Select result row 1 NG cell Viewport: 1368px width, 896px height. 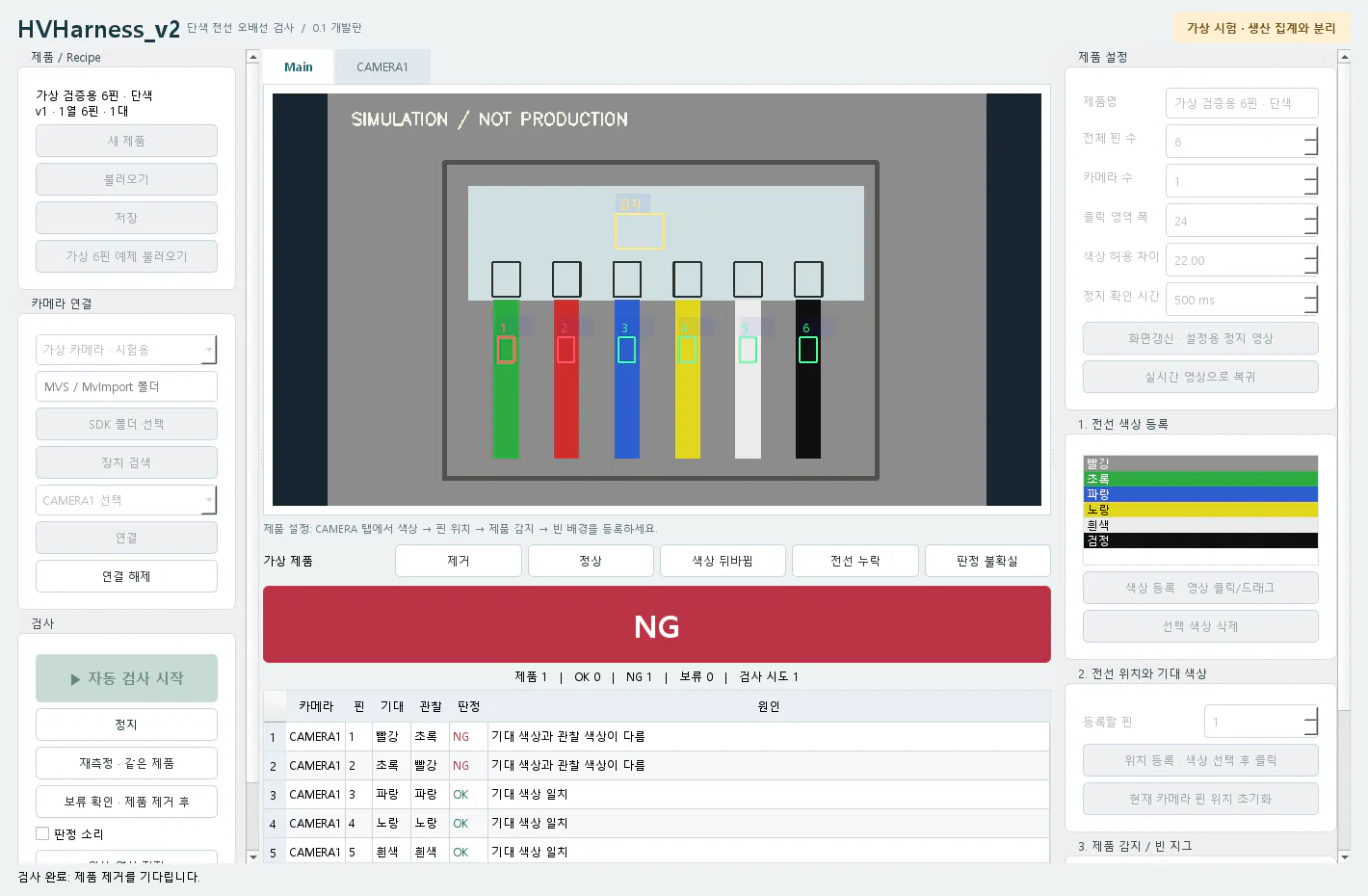tap(468, 737)
